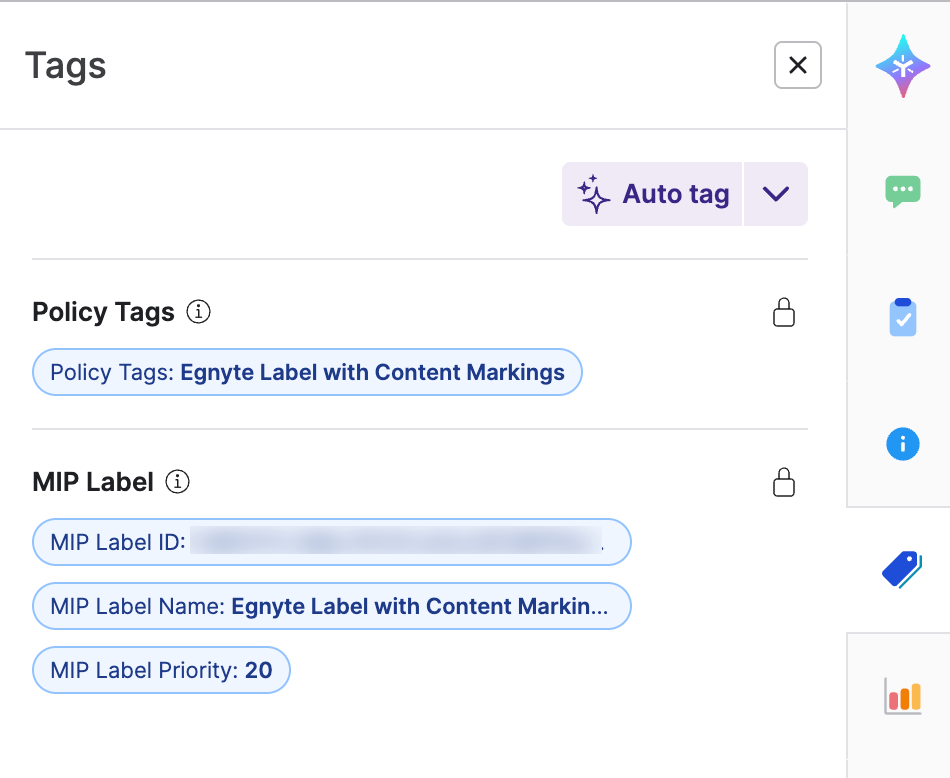Select the Egnyte Label with Content Markings policy chip
This screenshot has height=778, width=950.
click(307, 372)
